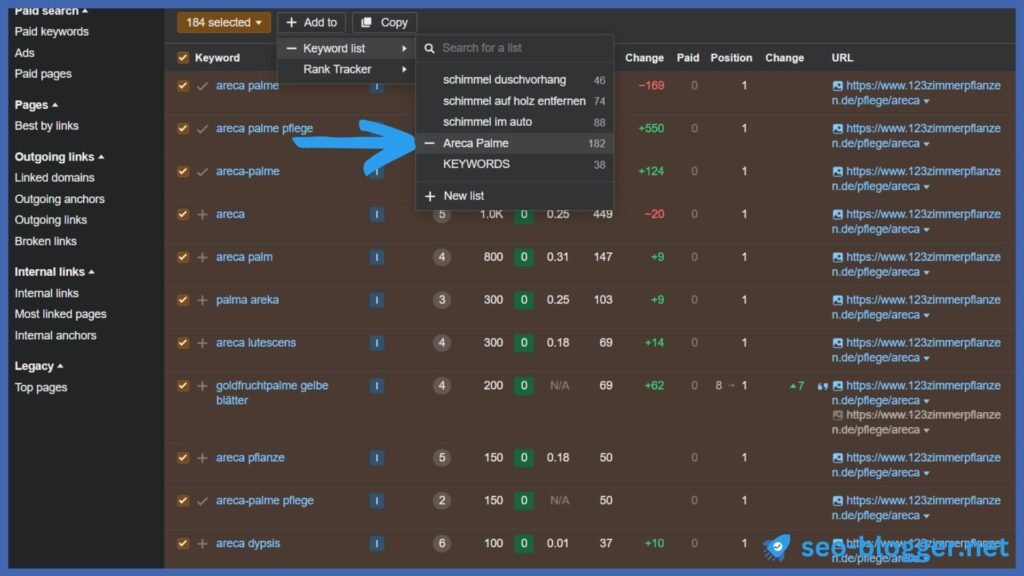The height and width of the screenshot is (576, 1024).
Task: Click SERP icon in palma areka URL
Action: (837, 300)
